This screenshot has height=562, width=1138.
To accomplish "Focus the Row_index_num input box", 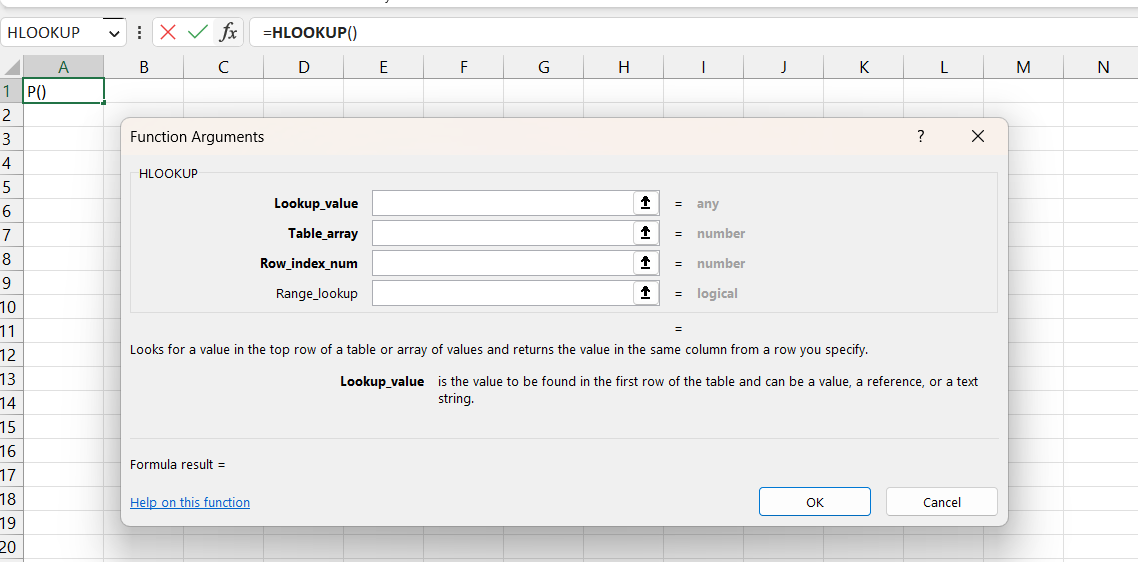I will (x=502, y=263).
